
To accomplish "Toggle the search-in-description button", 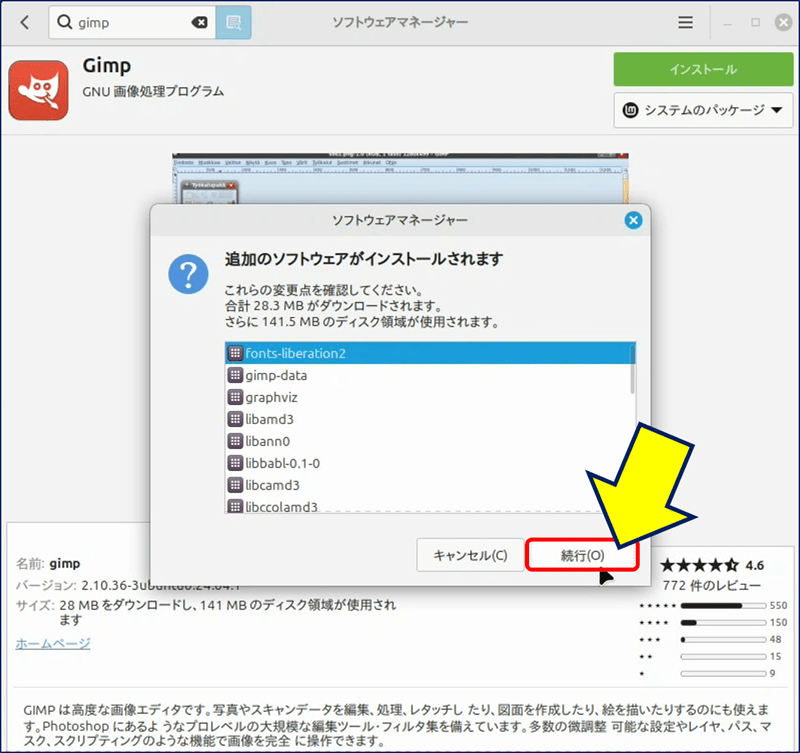I will point(233,22).
